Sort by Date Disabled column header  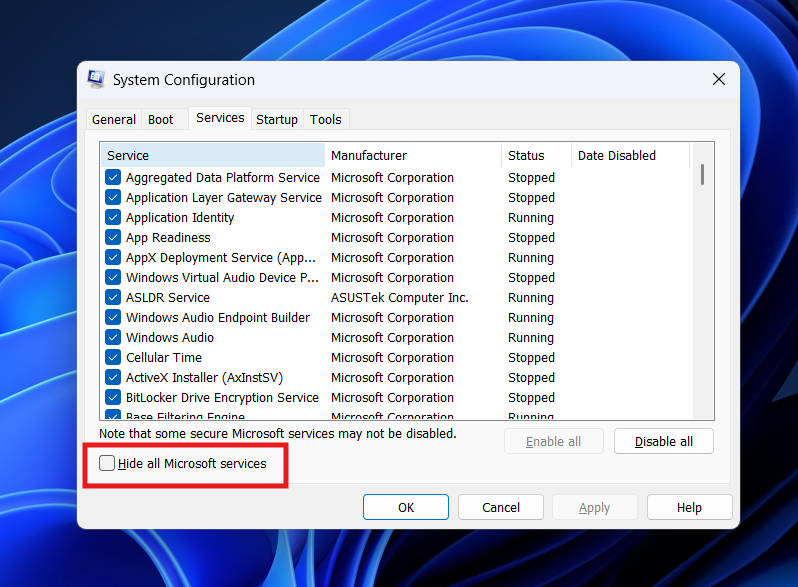tap(630, 155)
